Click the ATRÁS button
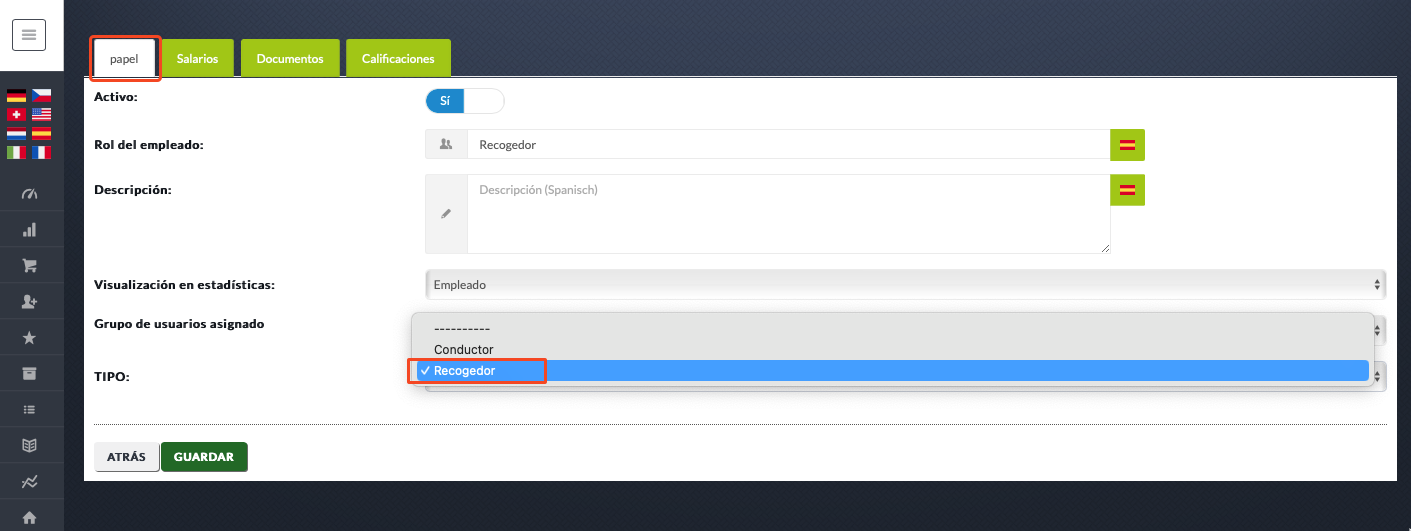Viewport: 1411px width, 531px height. point(127,457)
